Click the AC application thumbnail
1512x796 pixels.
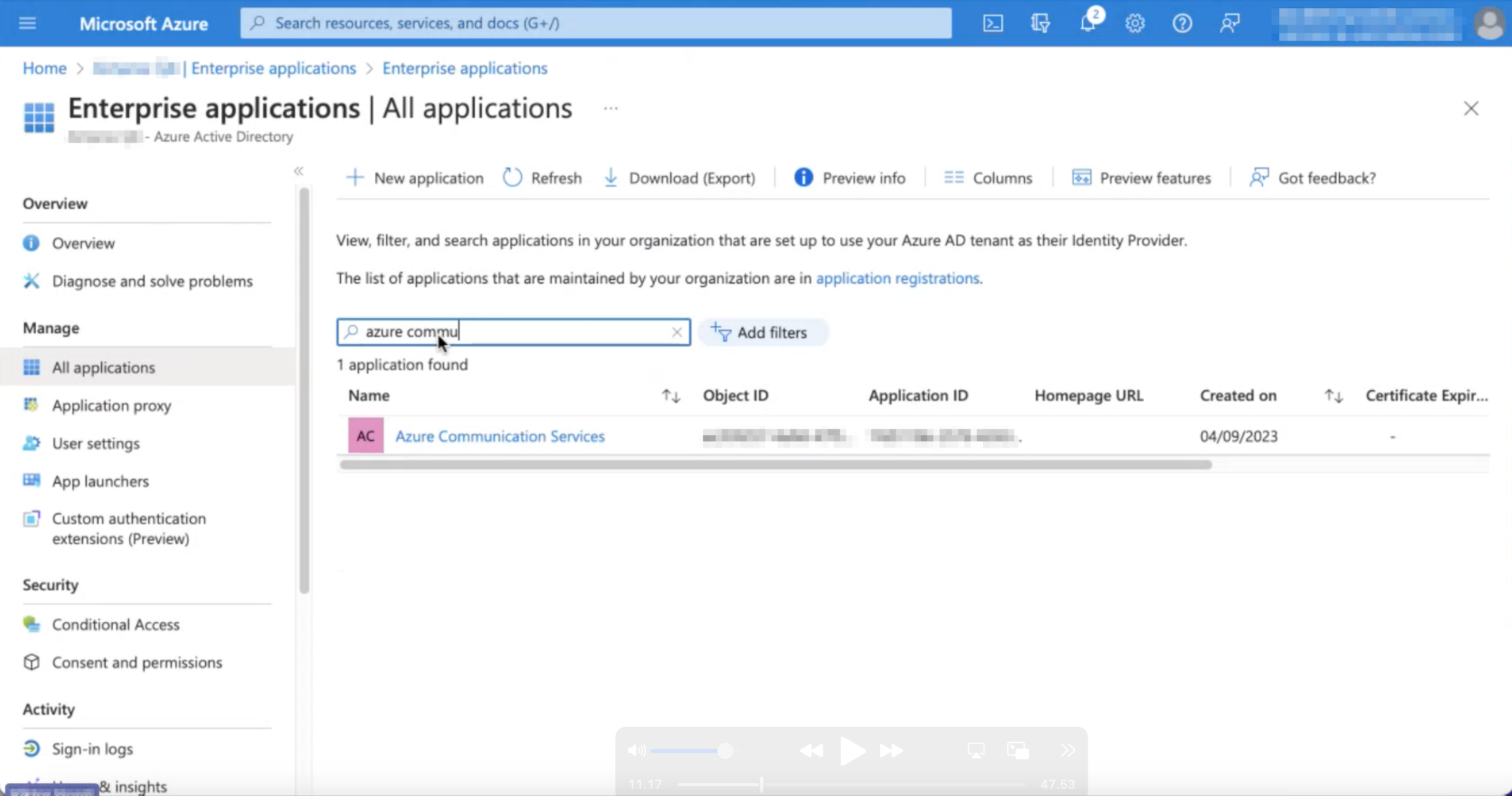[x=366, y=435]
